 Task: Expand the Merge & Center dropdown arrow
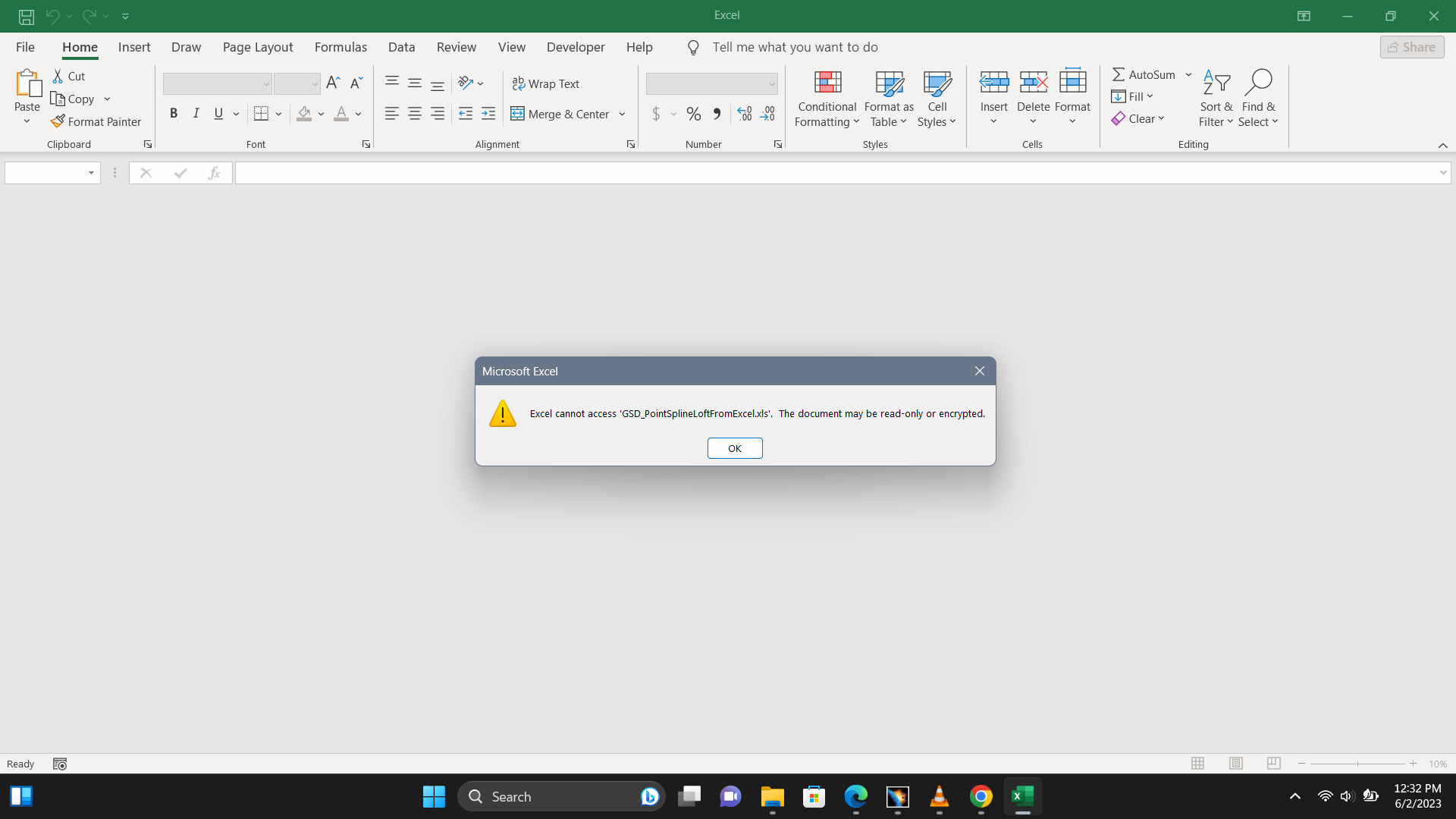pos(622,114)
